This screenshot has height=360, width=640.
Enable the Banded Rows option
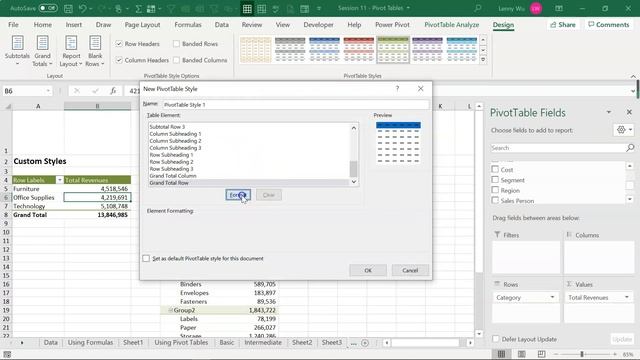click(x=176, y=44)
